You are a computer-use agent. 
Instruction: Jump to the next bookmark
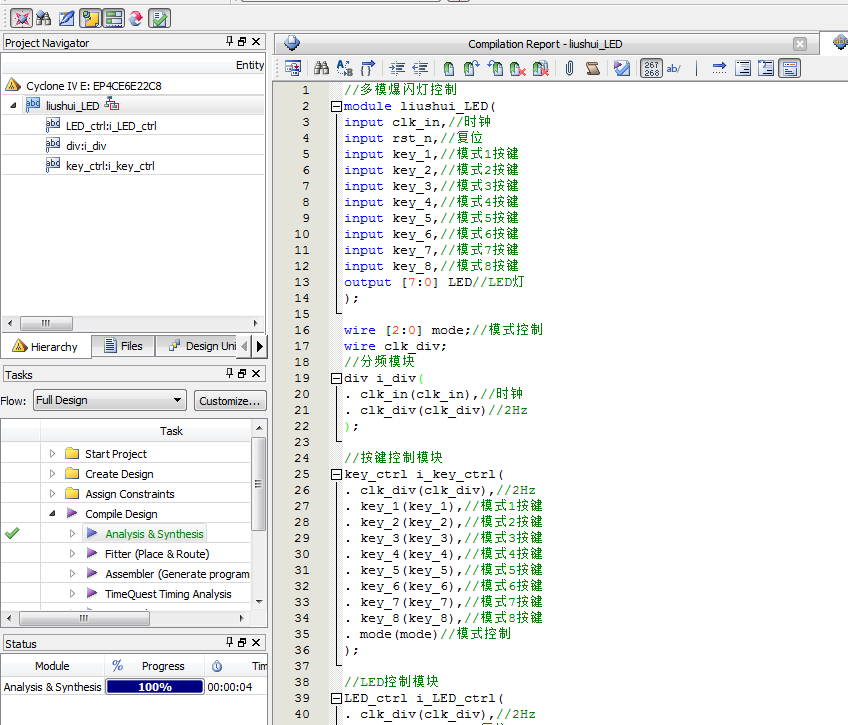pos(471,68)
